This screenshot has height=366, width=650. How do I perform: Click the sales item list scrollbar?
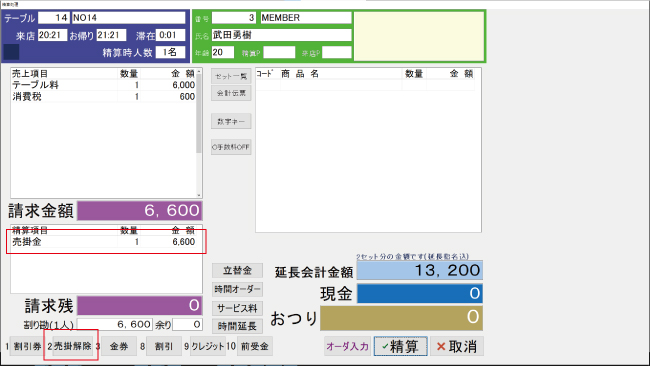199,133
